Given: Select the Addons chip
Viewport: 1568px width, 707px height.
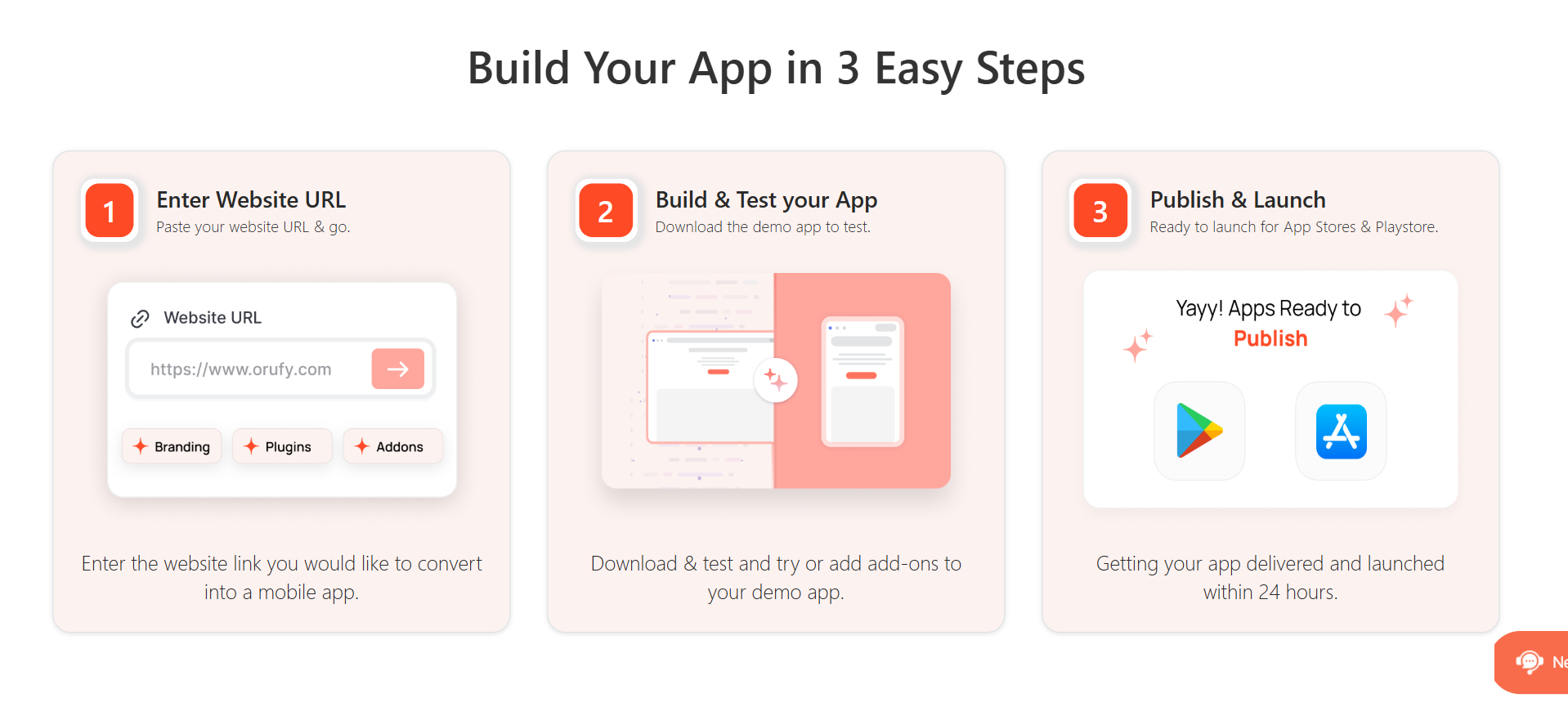Looking at the screenshot, I should click(x=392, y=446).
